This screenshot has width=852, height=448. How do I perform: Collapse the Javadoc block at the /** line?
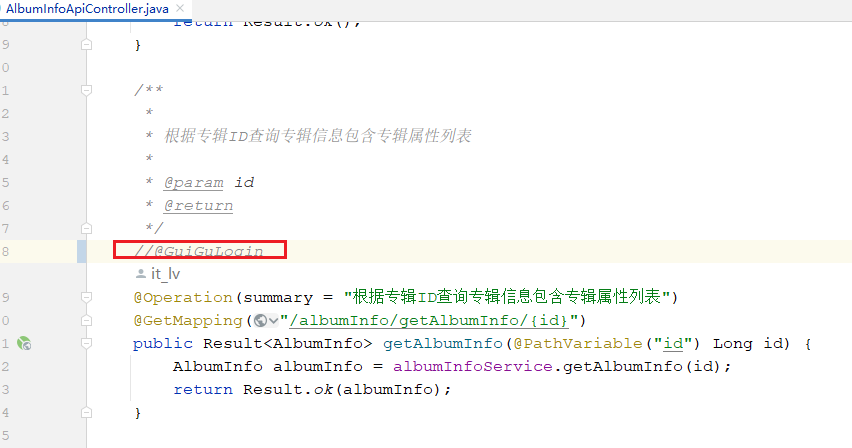86,90
